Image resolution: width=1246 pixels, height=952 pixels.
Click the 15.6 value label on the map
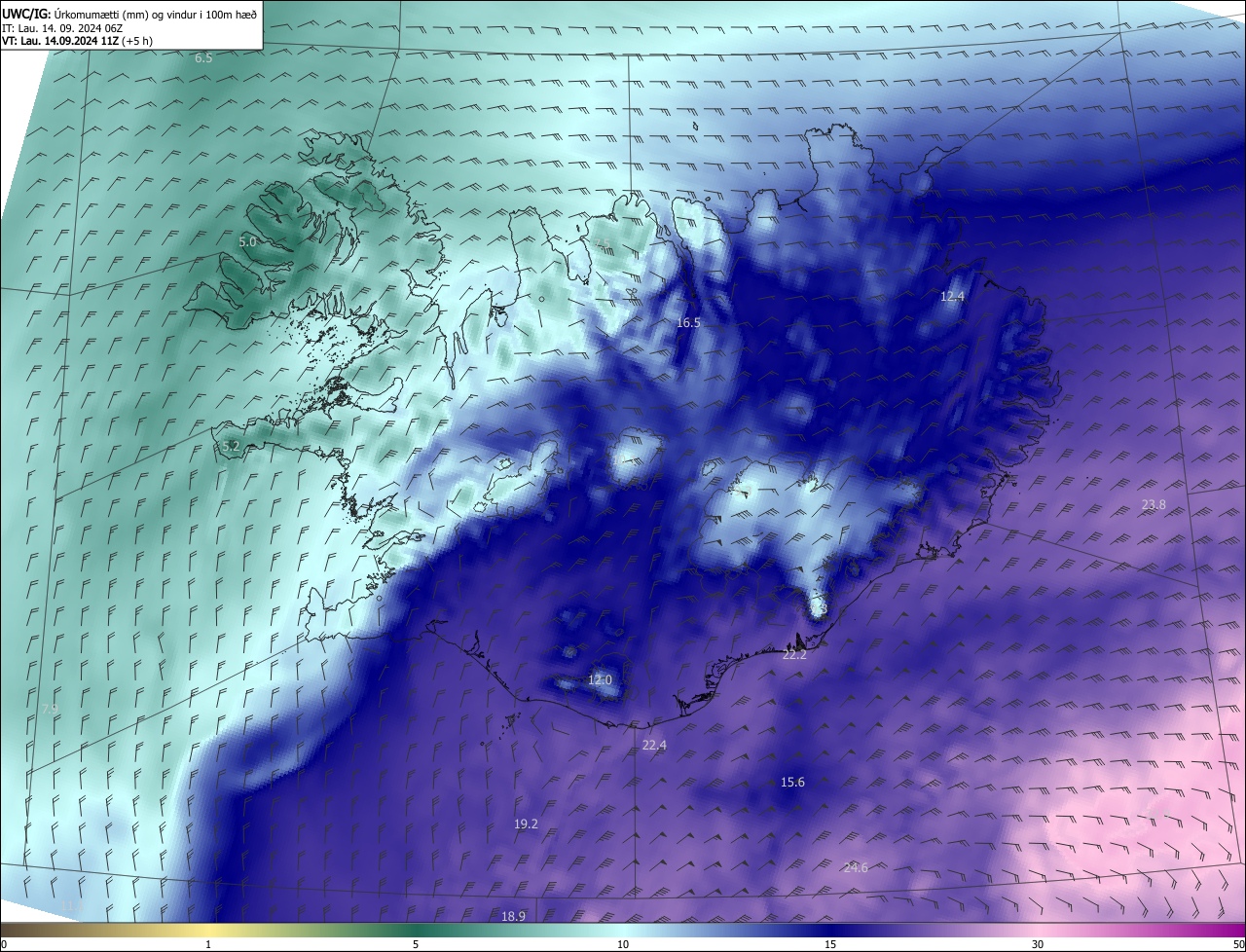pyautogui.click(x=792, y=782)
